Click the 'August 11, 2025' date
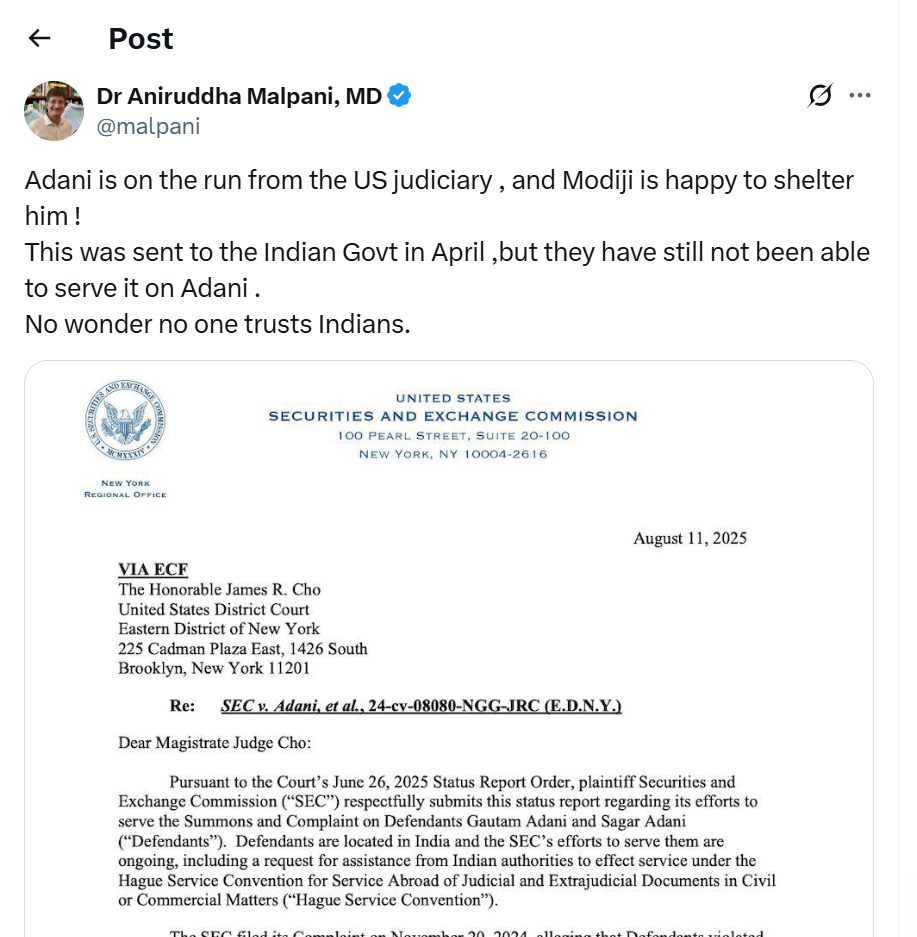Viewport: 917px width, 937px height. 689,538
